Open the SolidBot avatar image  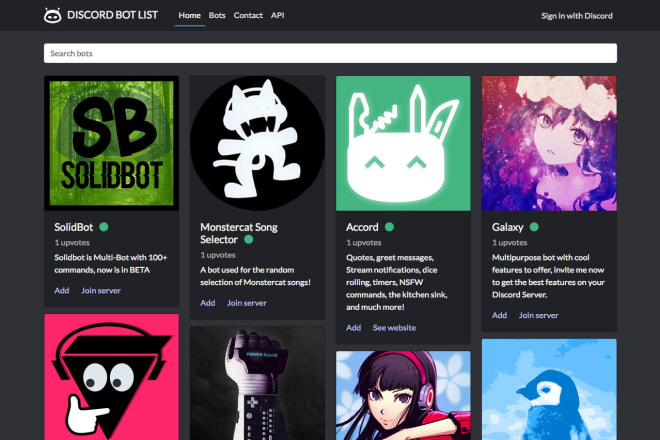pos(112,143)
